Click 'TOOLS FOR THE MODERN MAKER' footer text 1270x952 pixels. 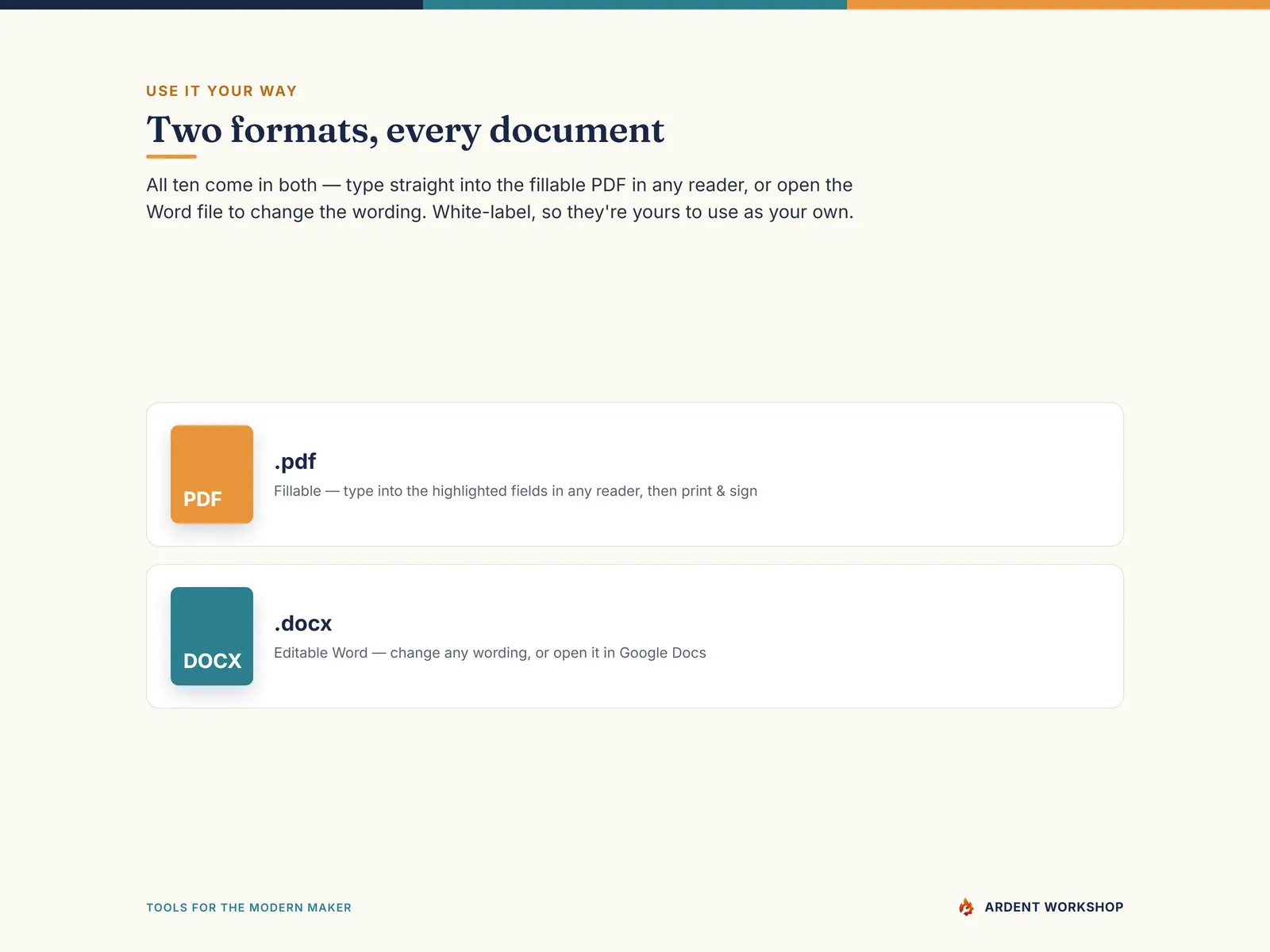248,908
